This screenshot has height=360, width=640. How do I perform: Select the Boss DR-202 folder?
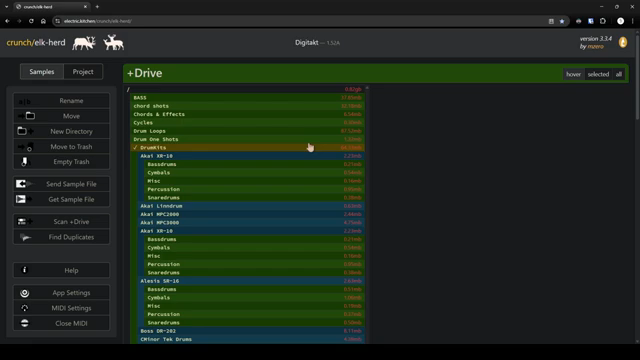pos(251,331)
